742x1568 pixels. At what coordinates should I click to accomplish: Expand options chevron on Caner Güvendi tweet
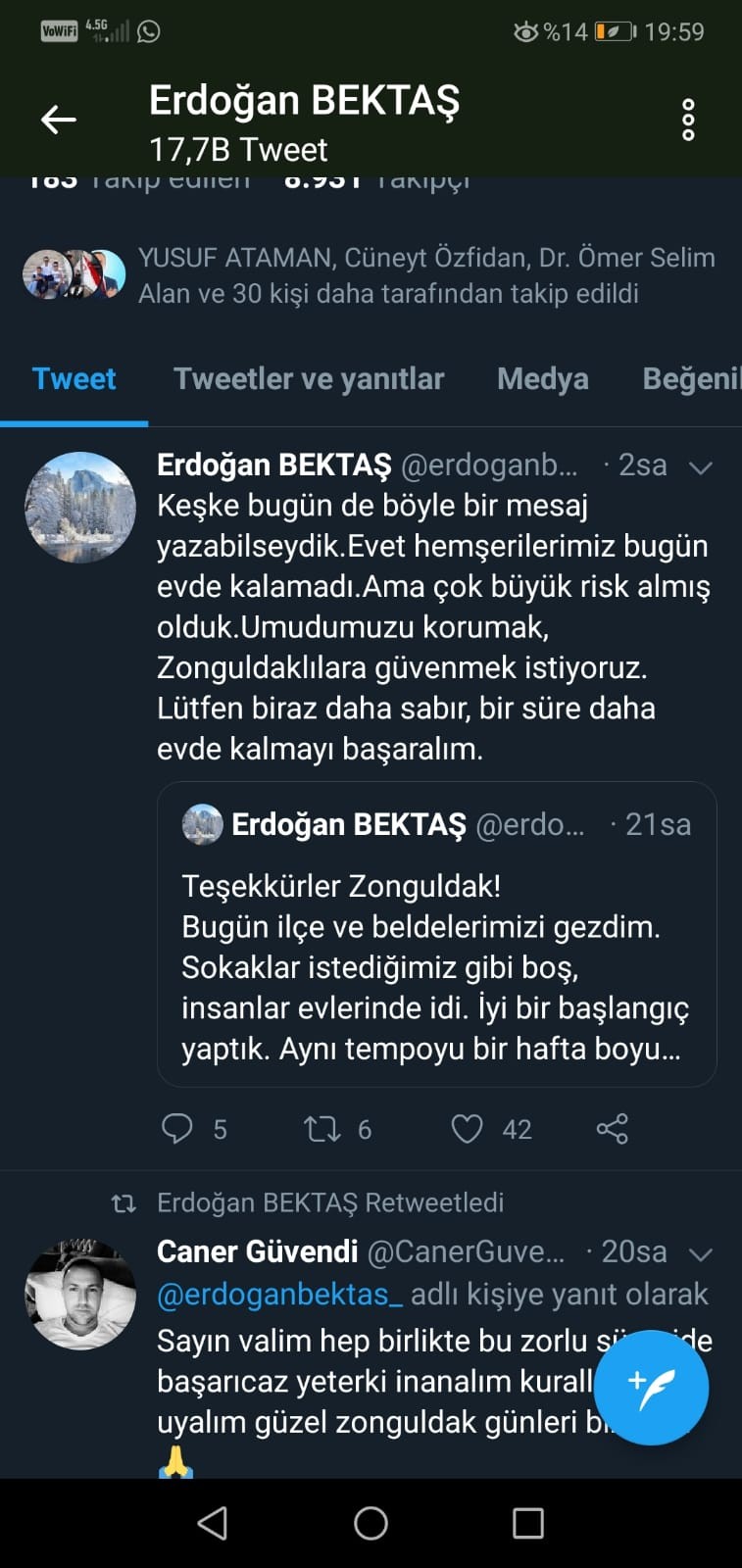tap(700, 1253)
